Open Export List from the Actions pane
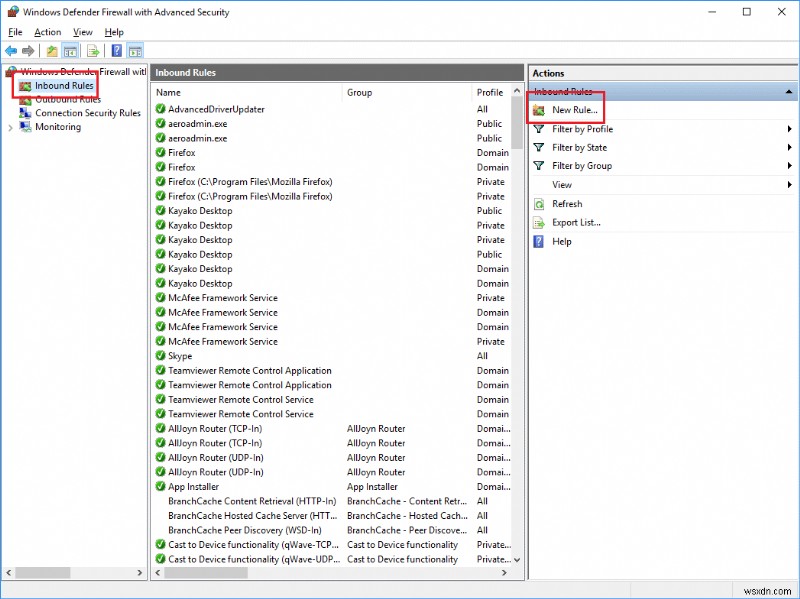 click(x=570, y=222)
